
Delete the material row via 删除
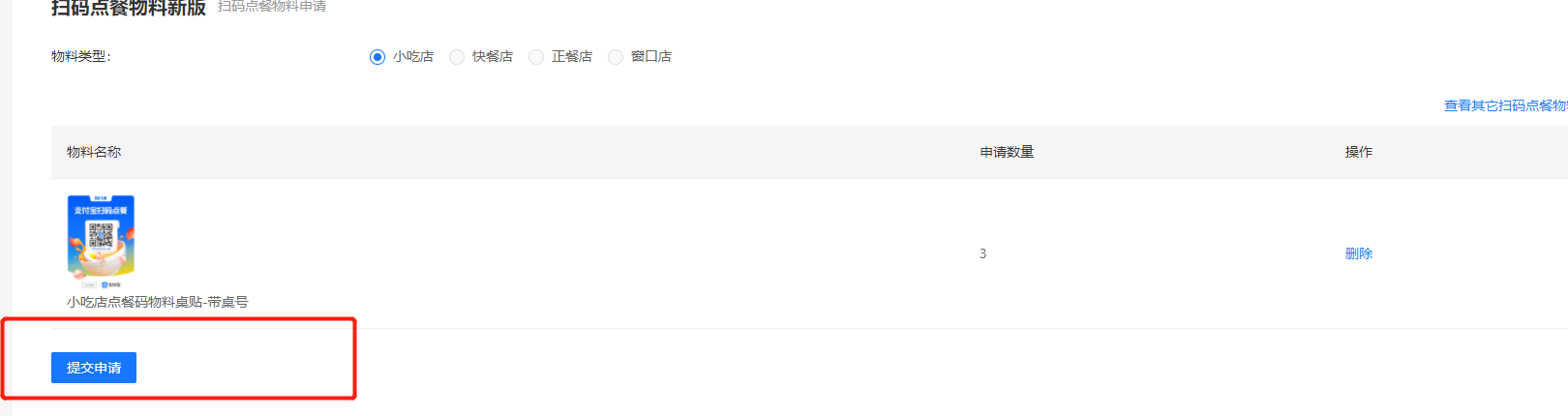(x=1359, y=253)
